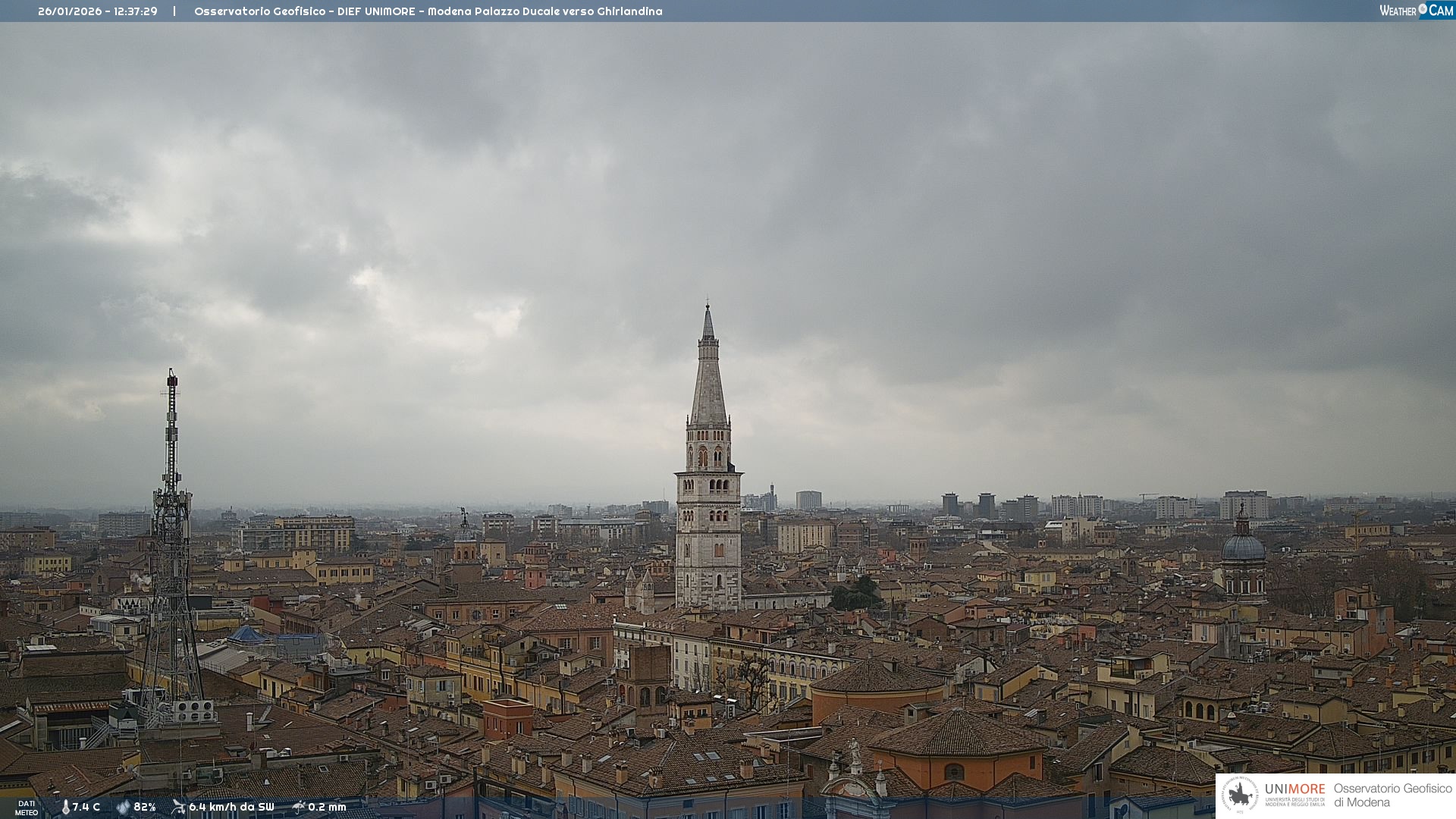Screen dimensions: 1456x819
Task: Click the WeatherCam logo
Action: 1416,11
